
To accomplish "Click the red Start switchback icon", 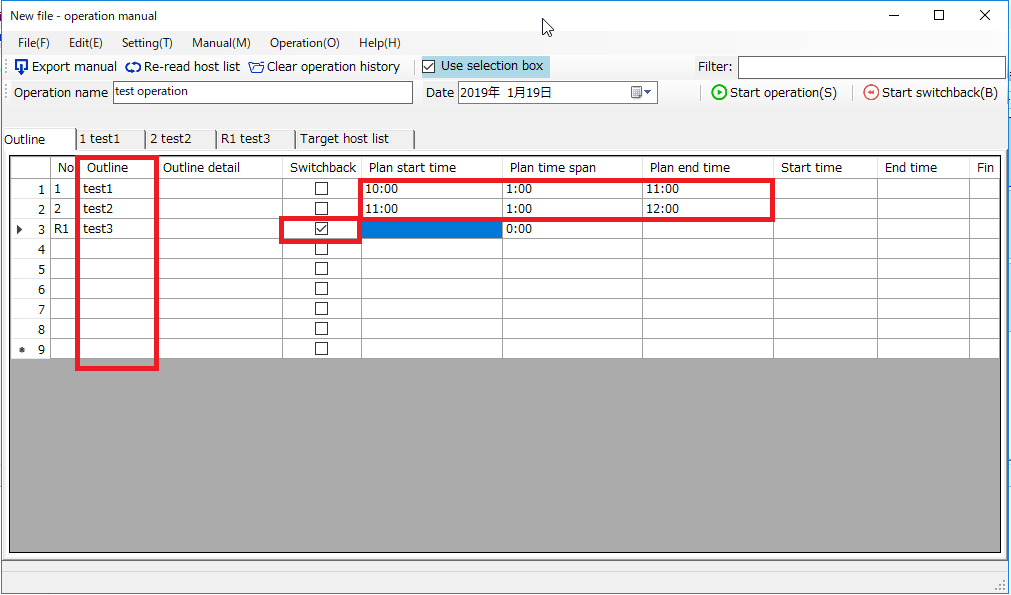I will pos(871,93).
